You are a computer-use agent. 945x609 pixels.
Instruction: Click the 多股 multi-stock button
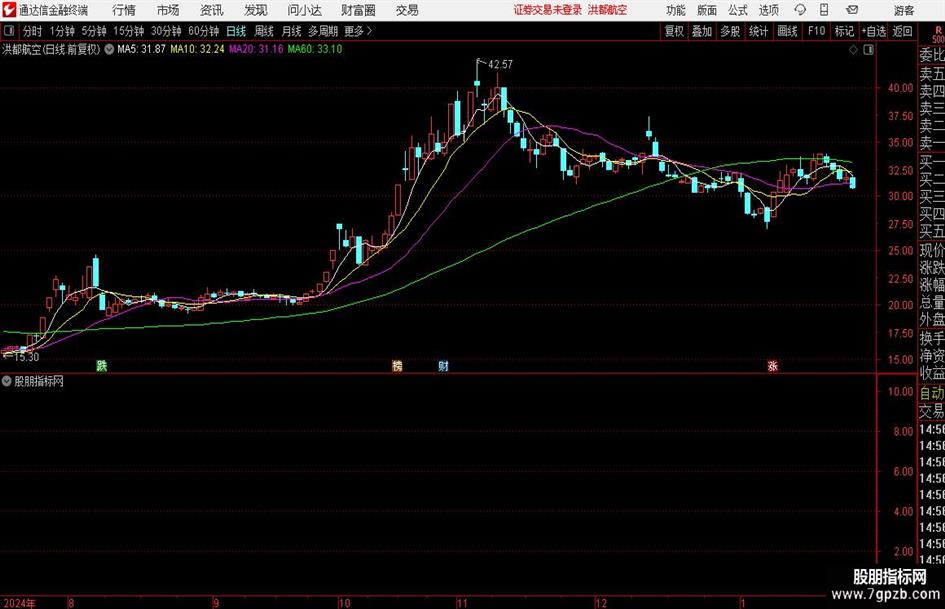(x=730, y=31)
